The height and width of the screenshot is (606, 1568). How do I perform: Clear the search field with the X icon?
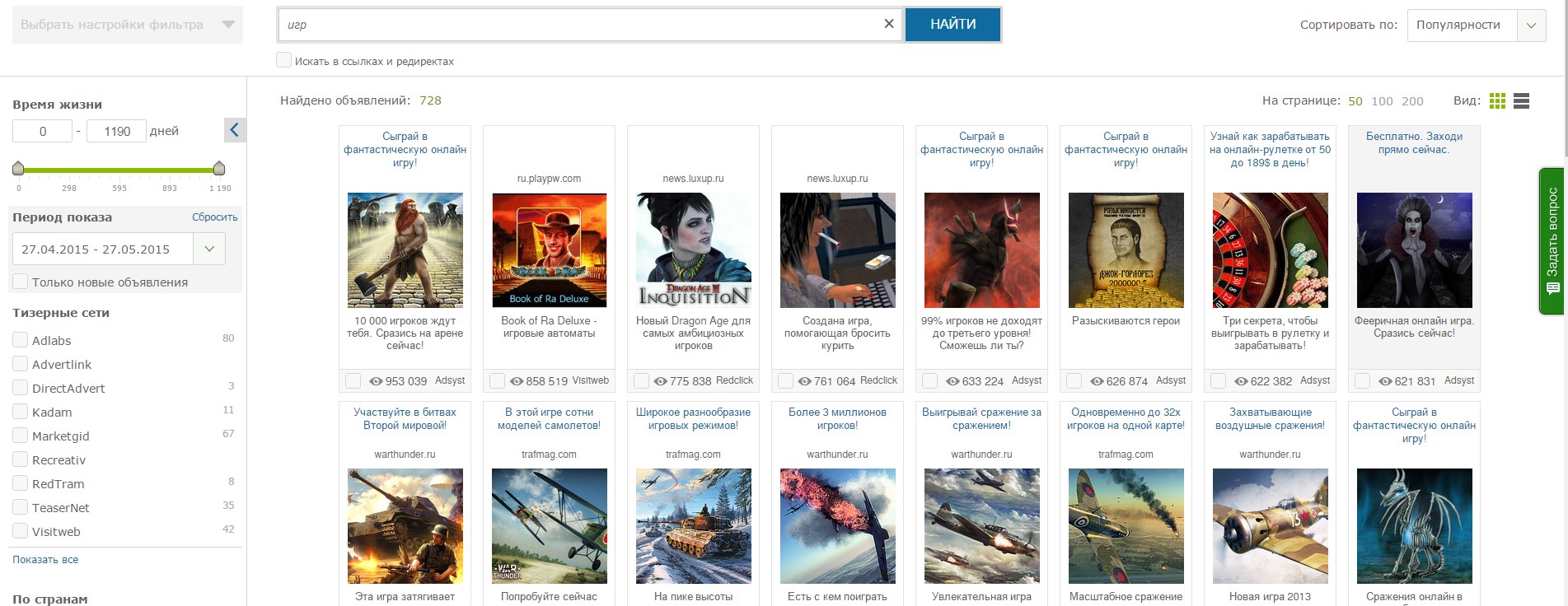pyautogui.click(x=888, y=24)
